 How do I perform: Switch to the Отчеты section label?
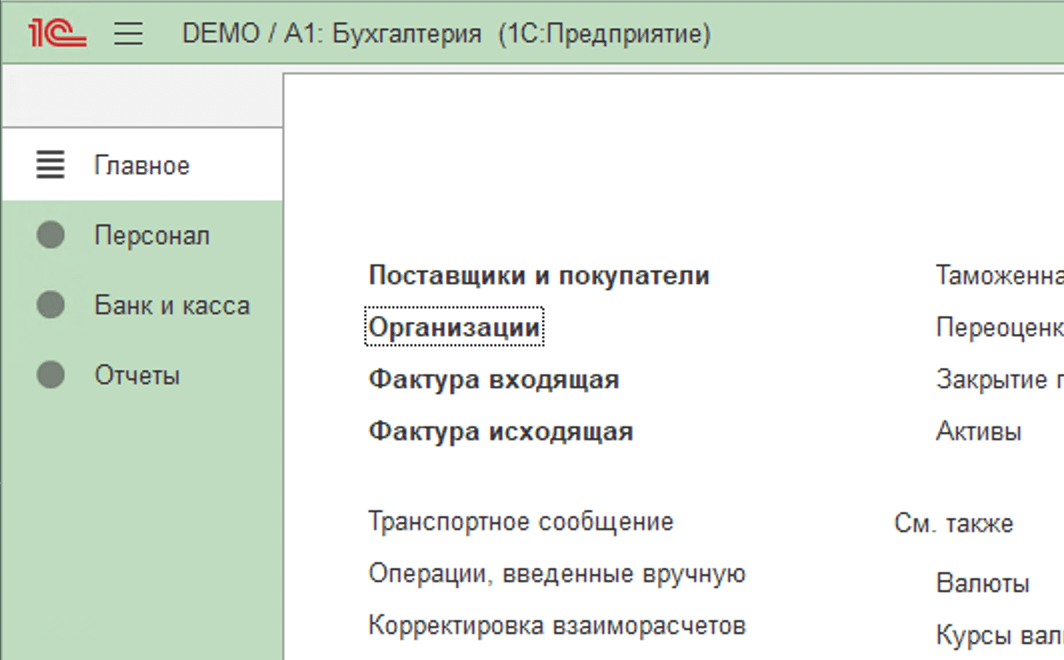[x=137, y=376]
